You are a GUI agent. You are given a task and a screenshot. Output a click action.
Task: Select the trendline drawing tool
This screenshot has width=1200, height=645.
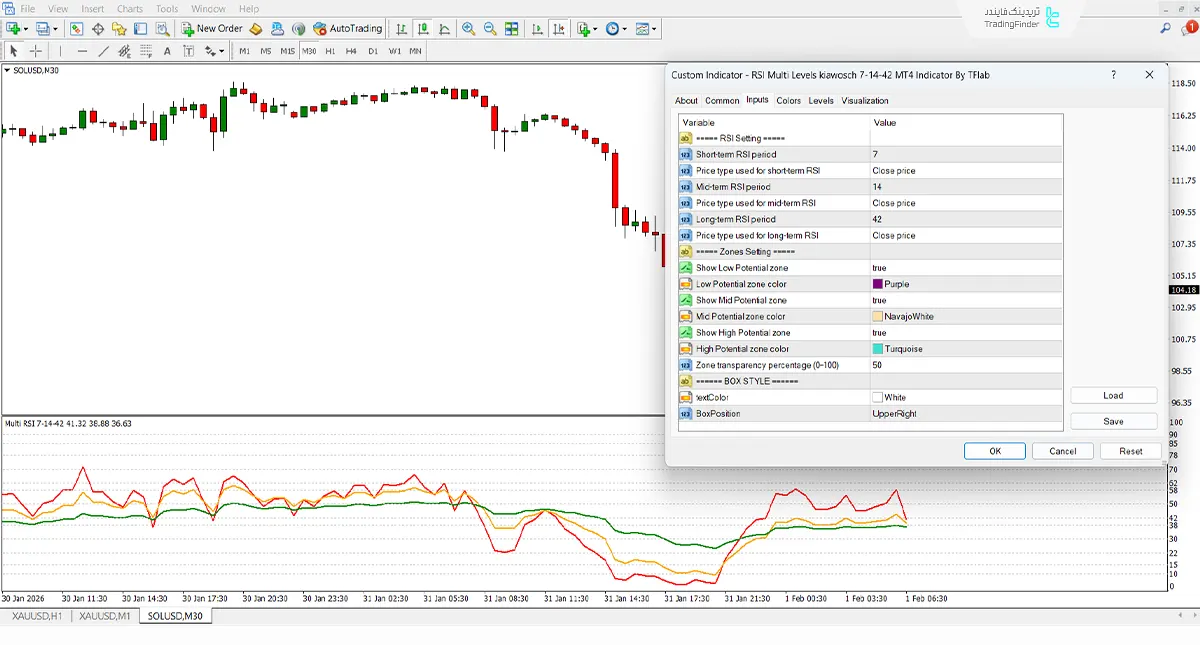pos(104,51)
